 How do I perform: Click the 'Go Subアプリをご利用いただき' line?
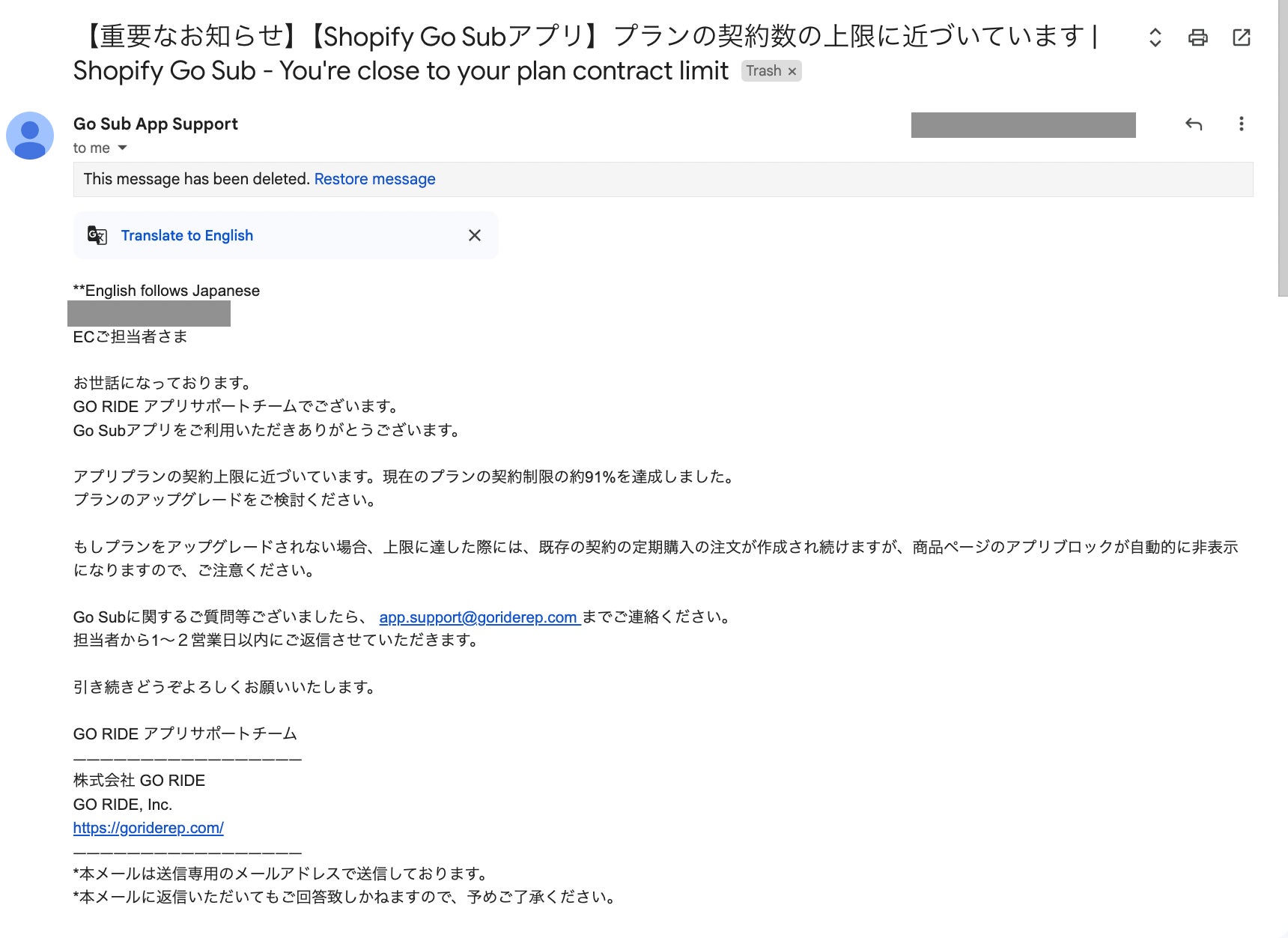(268, 431)
